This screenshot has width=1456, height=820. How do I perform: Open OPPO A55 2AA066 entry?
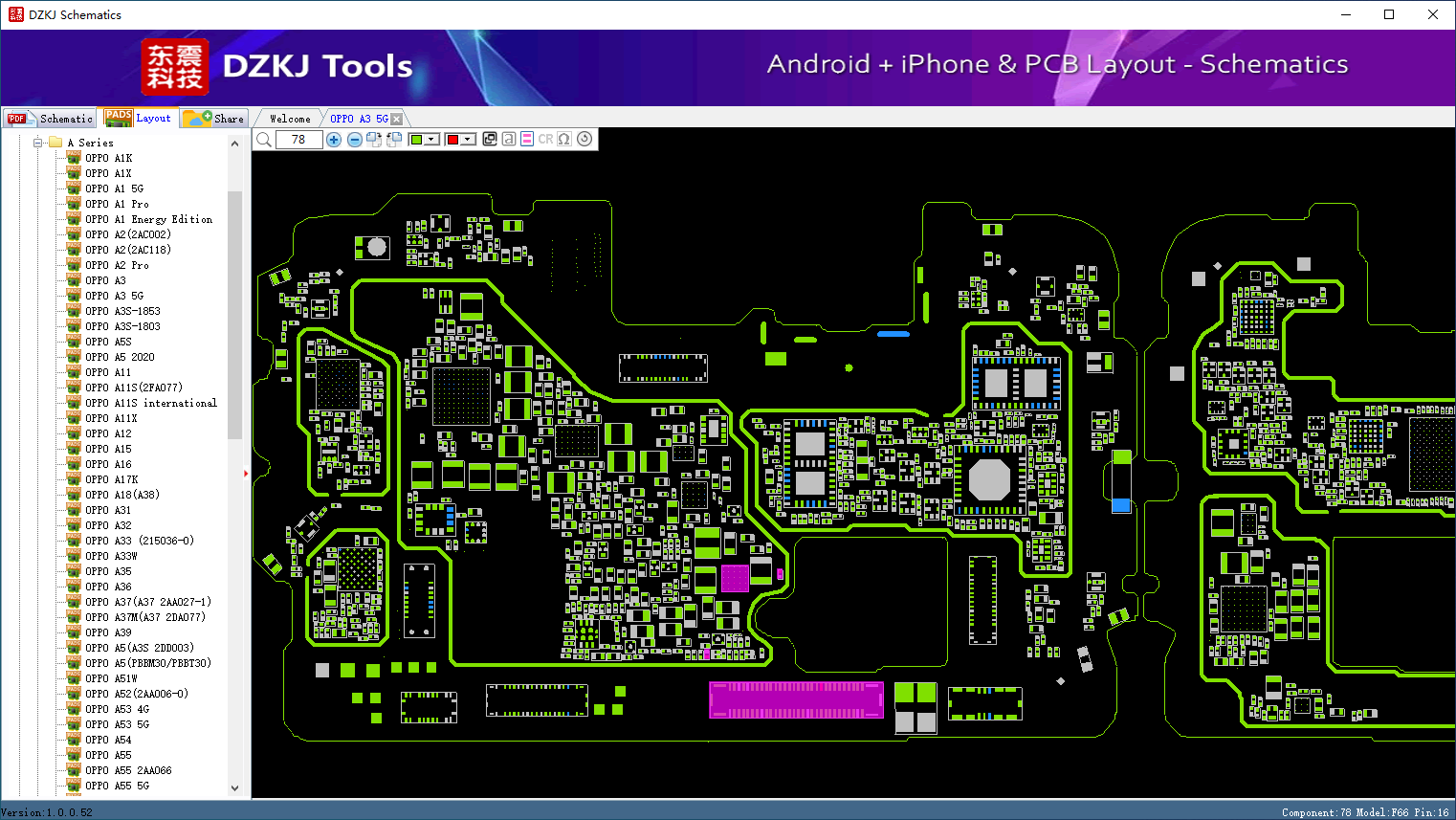(x=129, y=770)
